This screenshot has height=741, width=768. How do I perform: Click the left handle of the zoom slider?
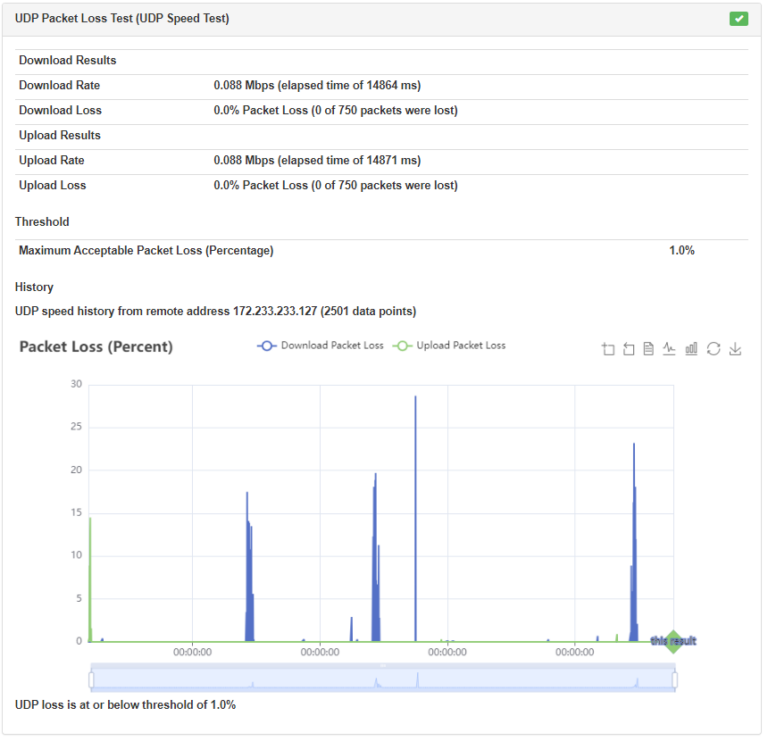point(91,680)
